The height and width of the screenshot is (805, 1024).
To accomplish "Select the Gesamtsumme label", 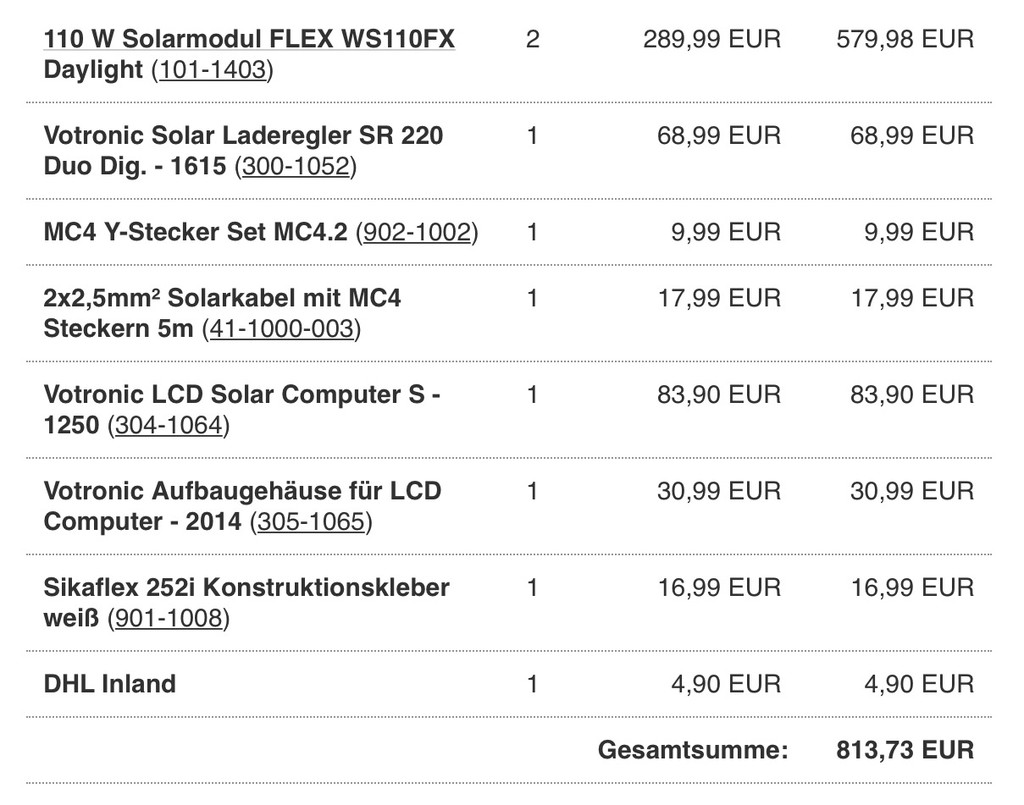I will click(693, 750).
